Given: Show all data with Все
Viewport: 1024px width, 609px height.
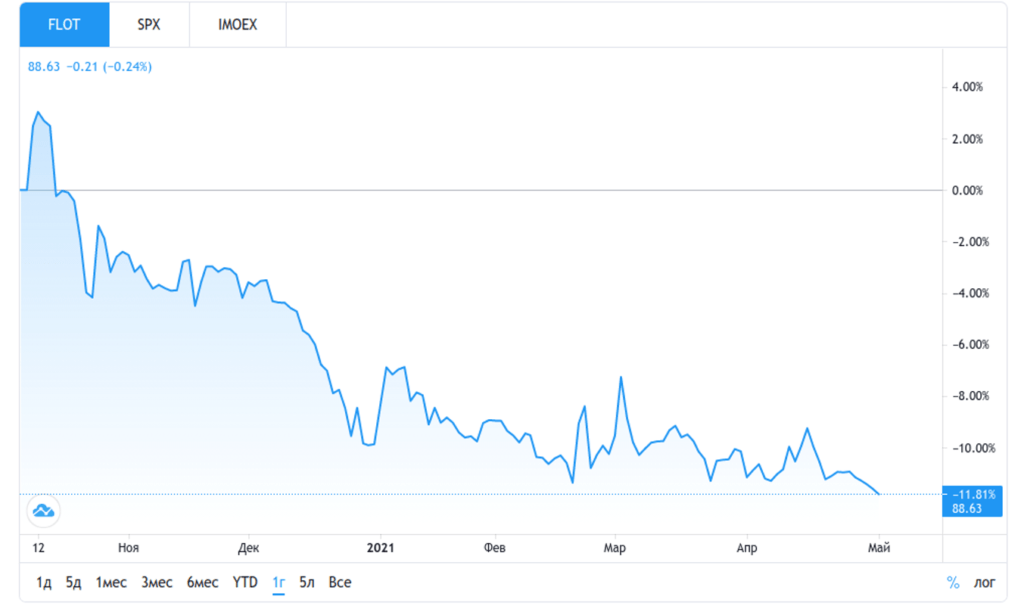Looking at the screenshot, I should coord(340,582).
